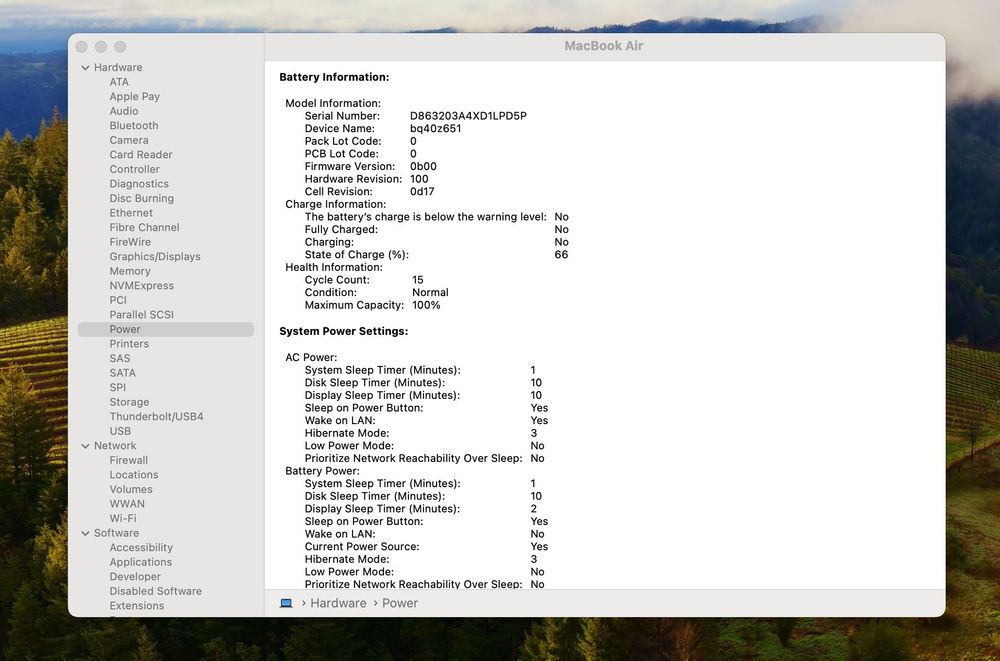The image size is (1000, 661).
Task: Select SATA in the sidebar
Action: [x=122, y=373]
